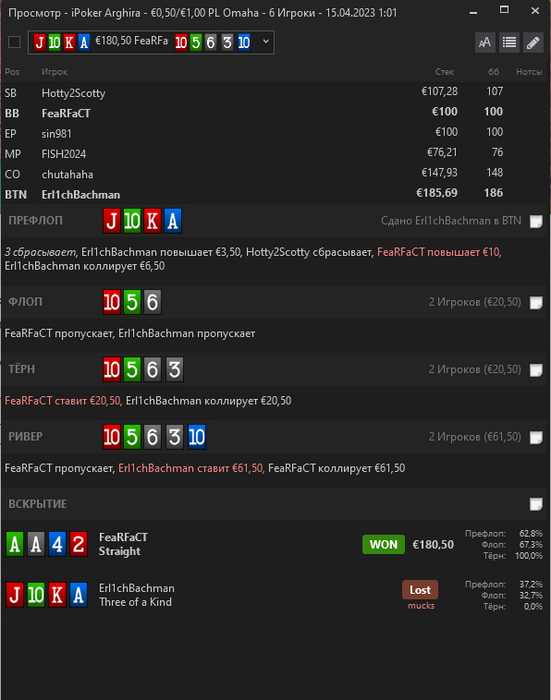
Task: Select player chutahaha in CO row
Action: (67, 174)
